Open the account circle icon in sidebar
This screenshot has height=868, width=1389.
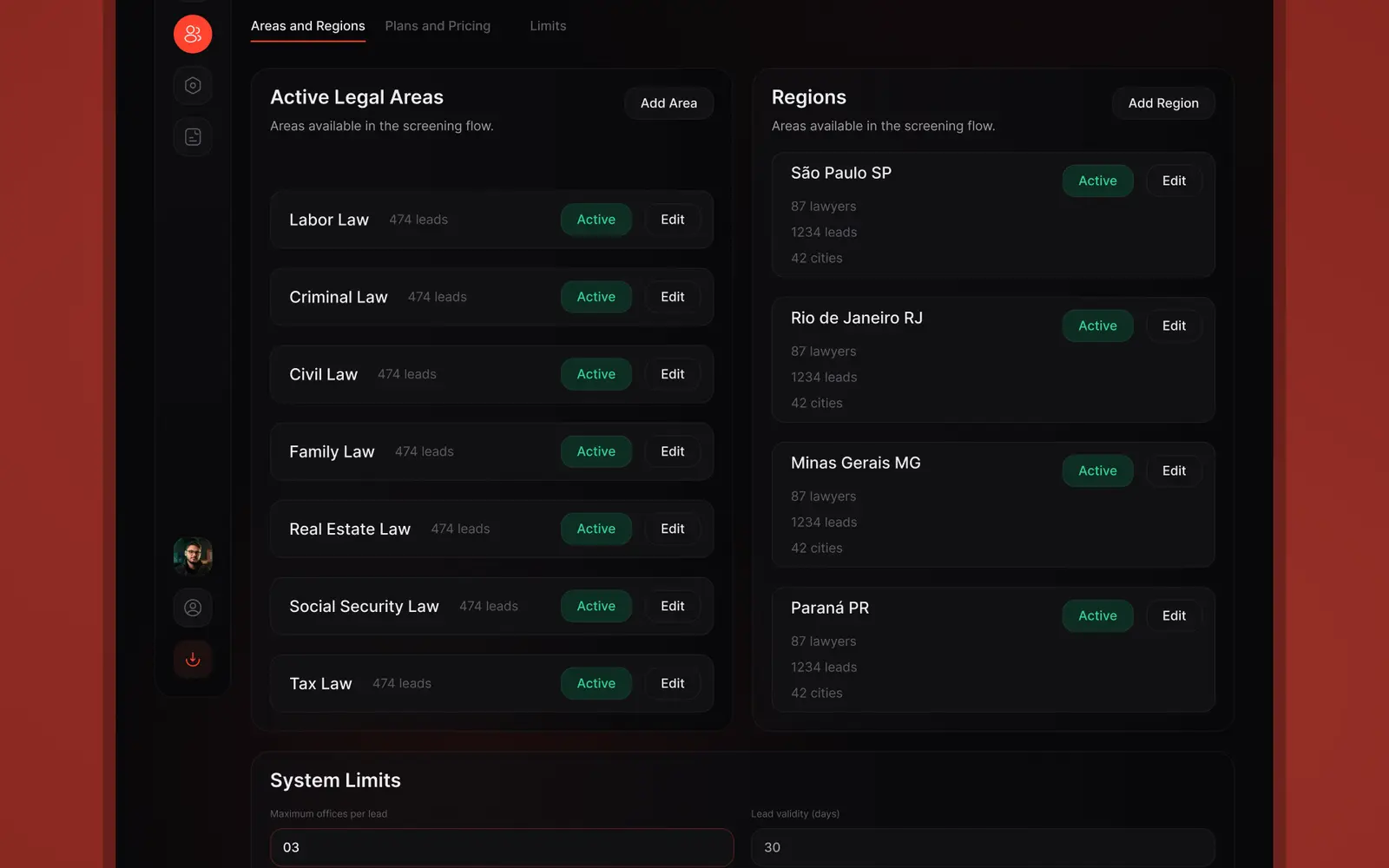click(193, 608)
